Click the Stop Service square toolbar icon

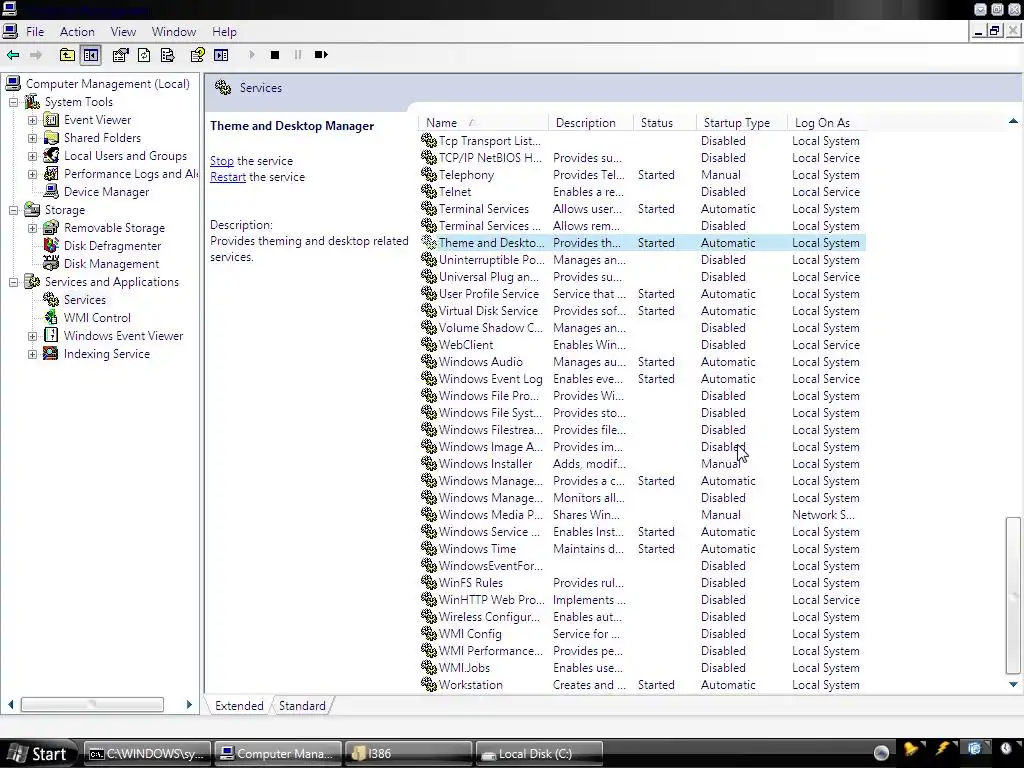[275, 56]
